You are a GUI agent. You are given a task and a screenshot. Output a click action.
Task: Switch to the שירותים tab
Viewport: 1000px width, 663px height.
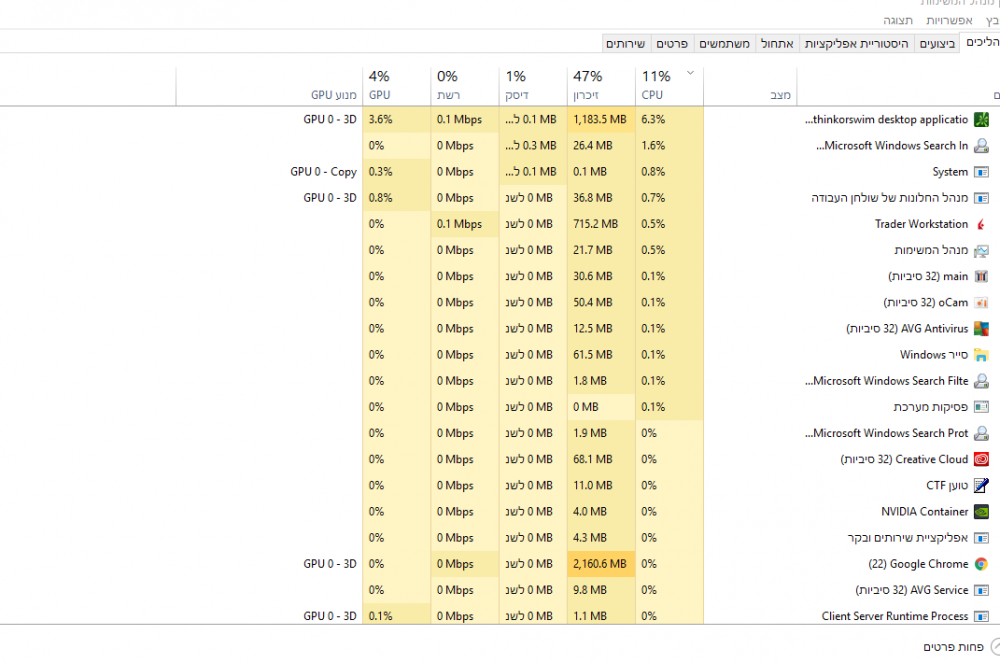point(626,43)
